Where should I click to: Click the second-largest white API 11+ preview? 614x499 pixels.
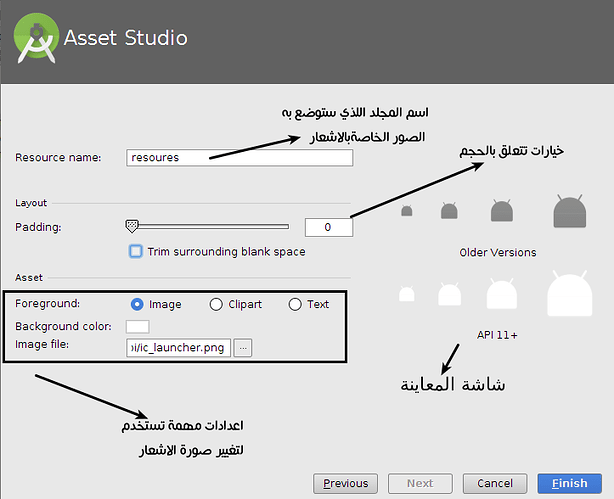click(502, 294)
